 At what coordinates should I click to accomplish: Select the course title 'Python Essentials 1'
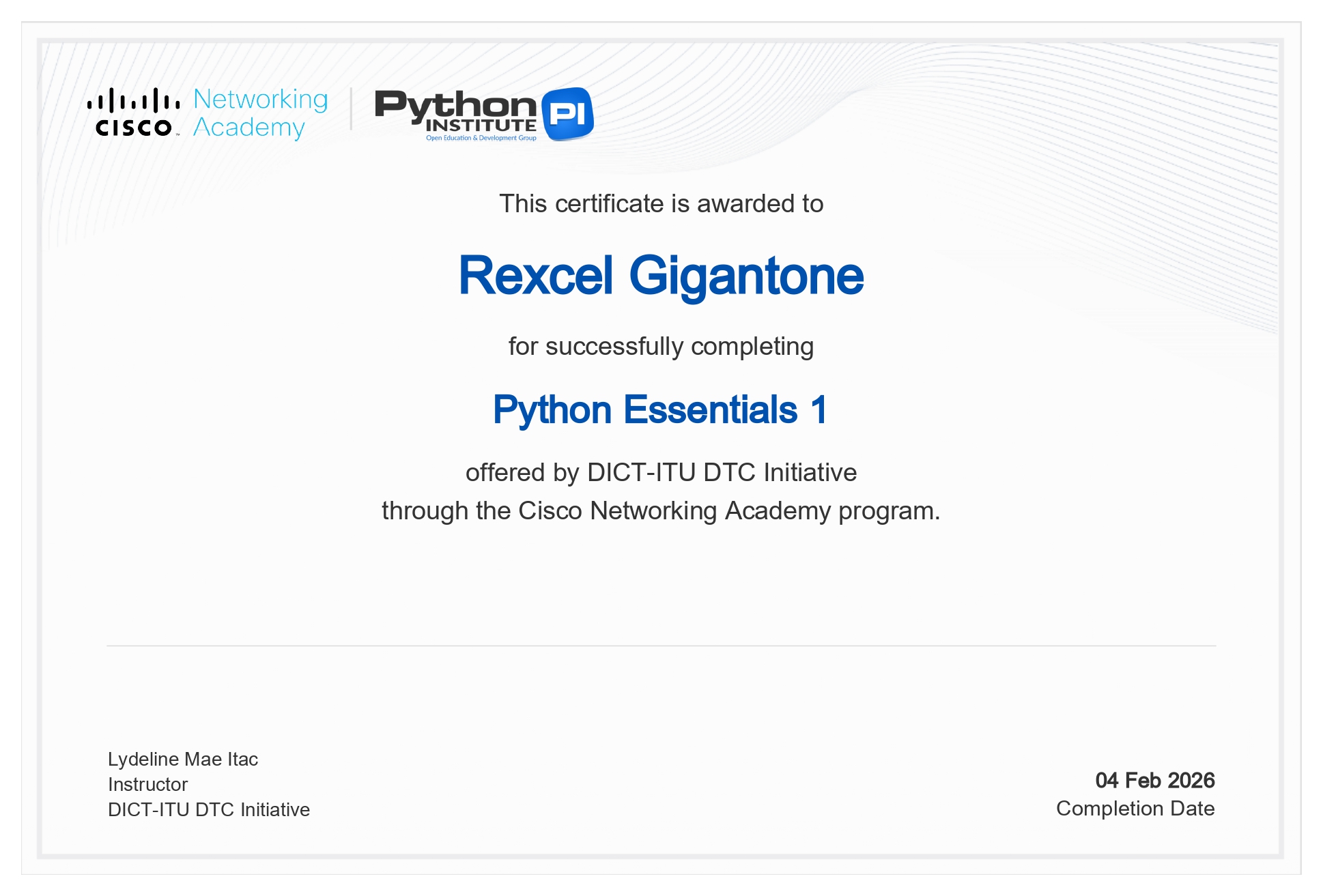(x=660, y=410)
